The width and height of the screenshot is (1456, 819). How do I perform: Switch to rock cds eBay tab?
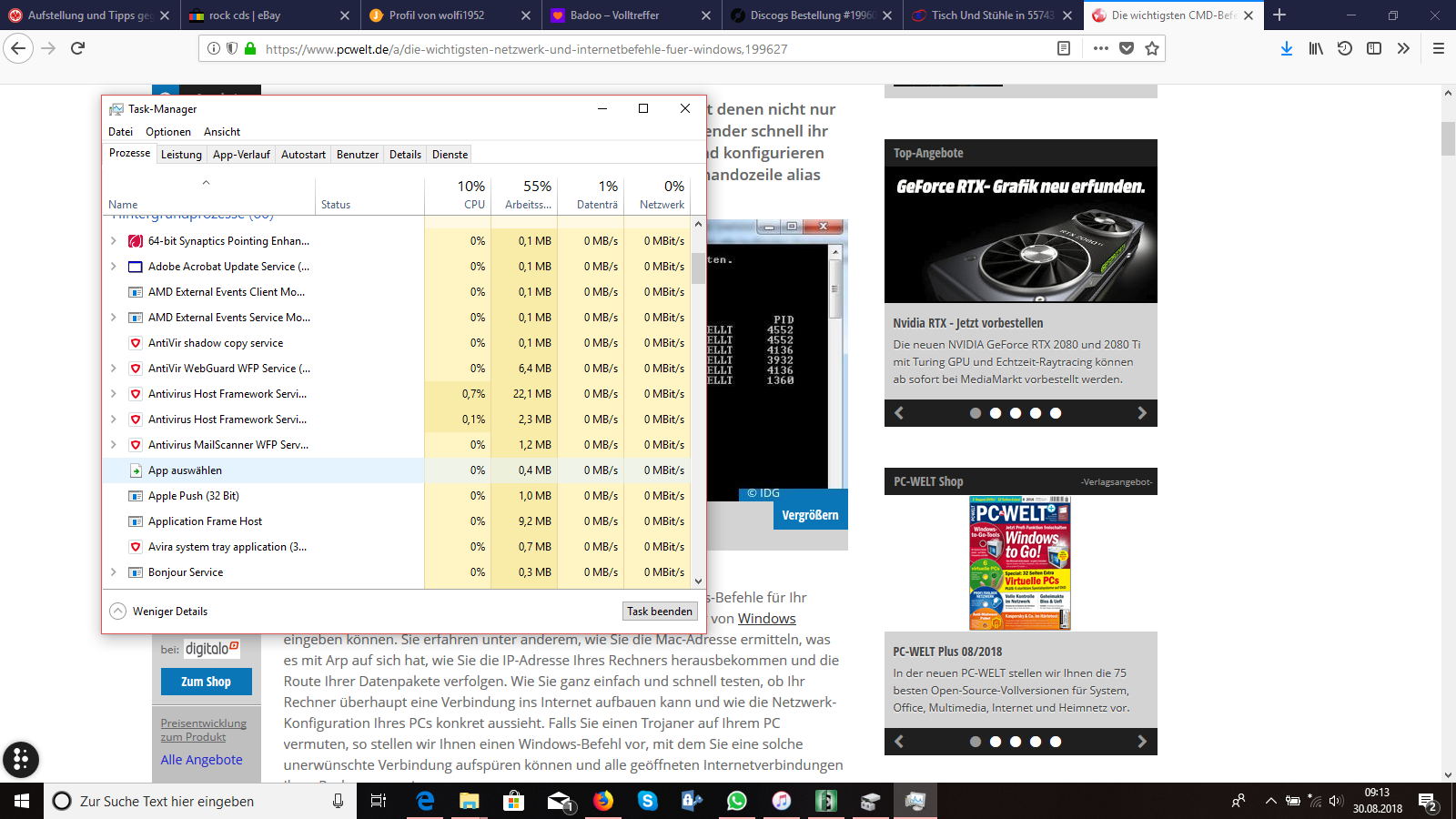[268, 15]
